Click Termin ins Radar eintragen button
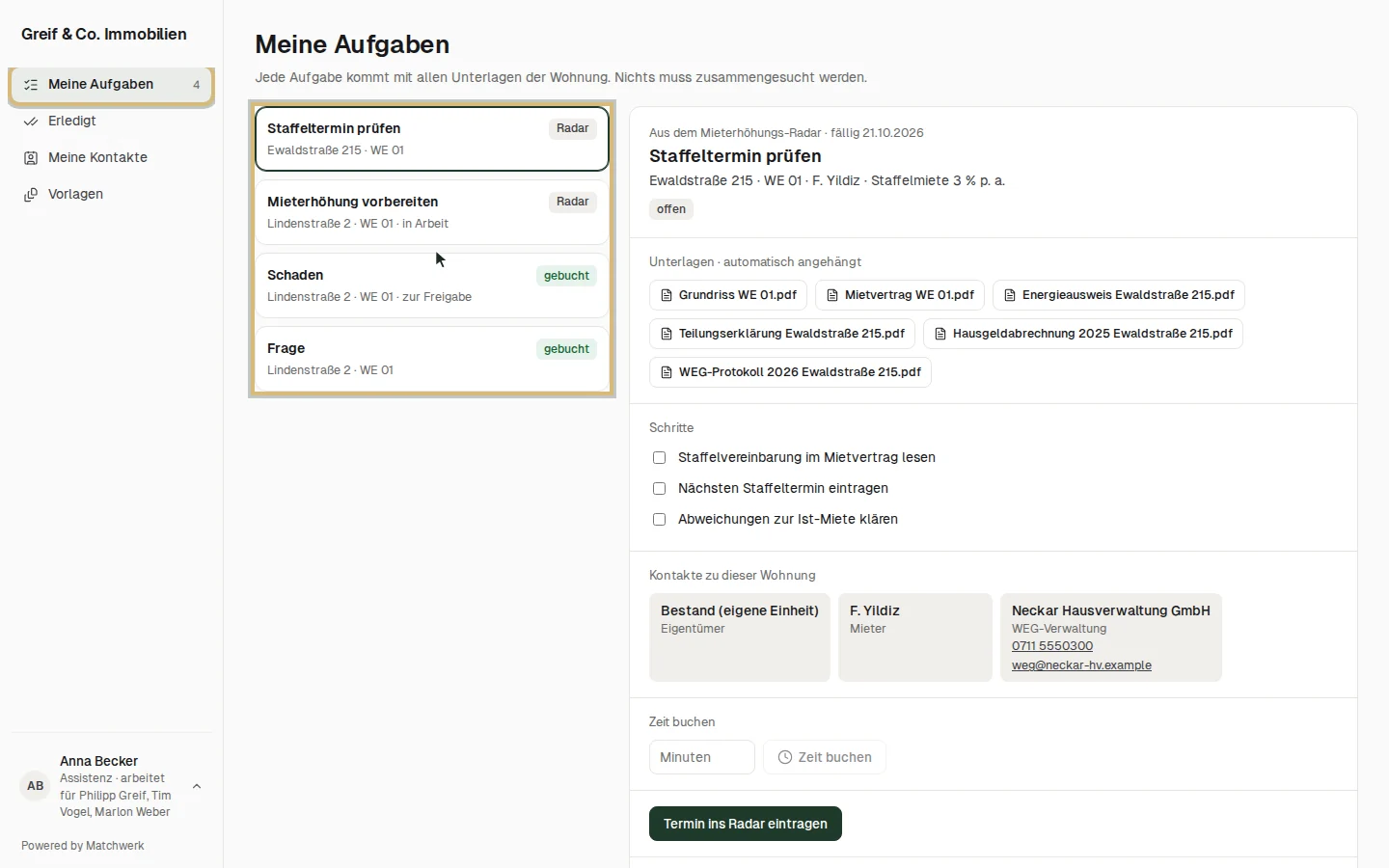This screenshot has height=868, width=1389. [x=746, y=824]
